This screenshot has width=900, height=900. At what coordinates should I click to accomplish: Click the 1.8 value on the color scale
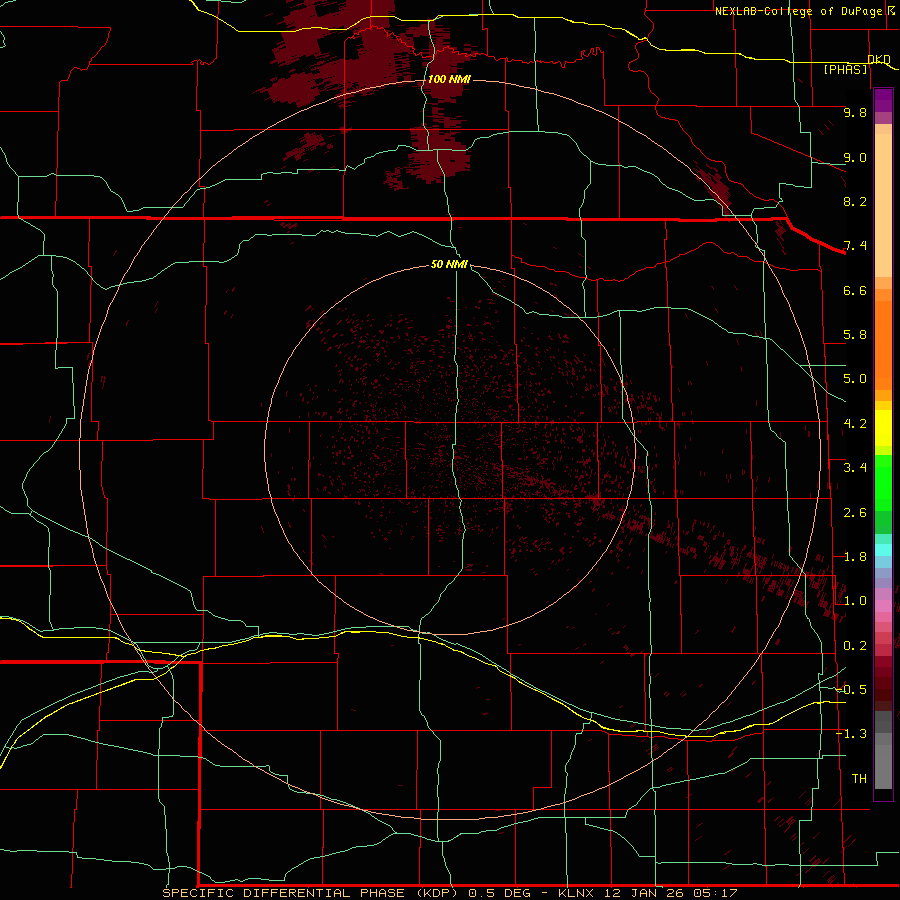click(x=855, y=557)
